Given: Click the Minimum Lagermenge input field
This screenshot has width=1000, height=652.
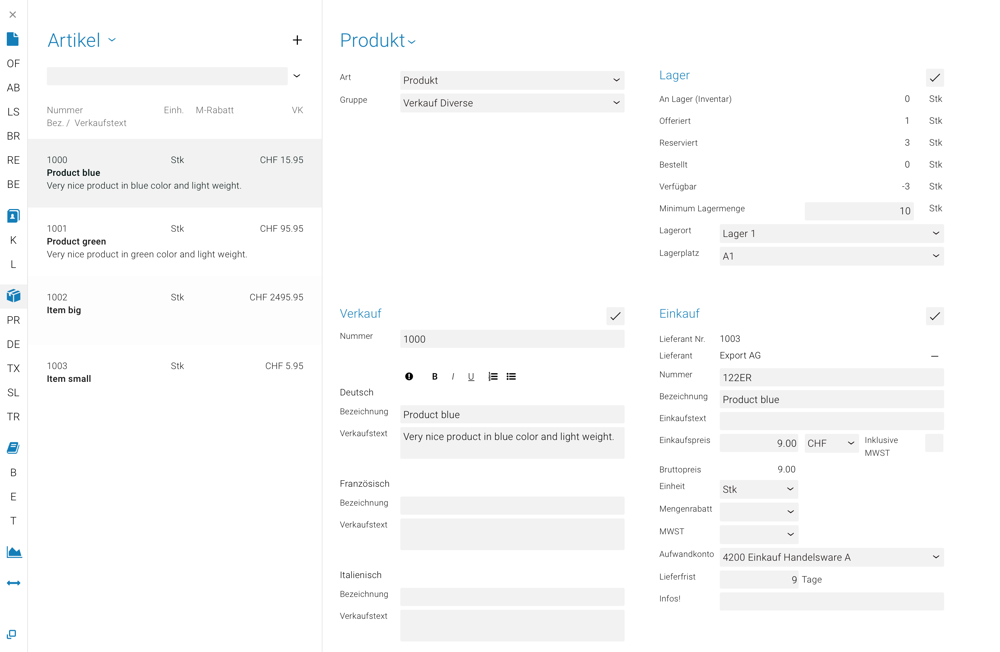Looking at the screenshot, I should (x=859, y=211).
